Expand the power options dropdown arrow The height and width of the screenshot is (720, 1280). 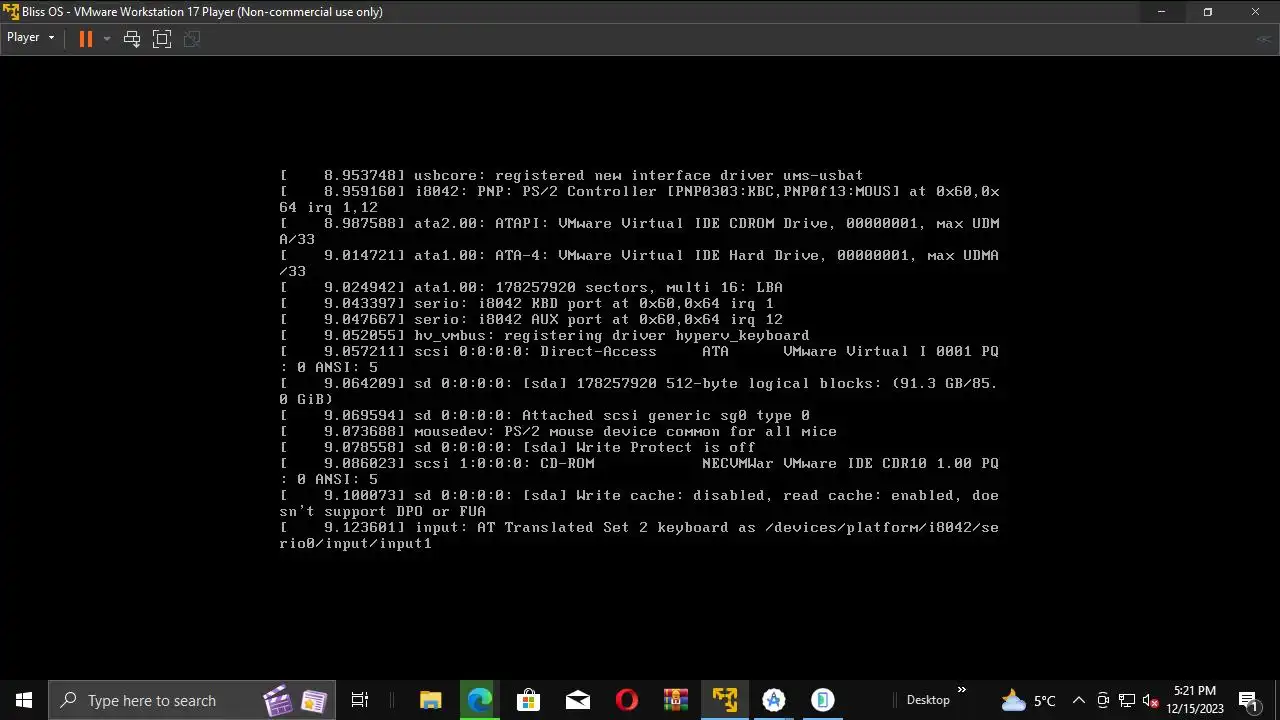point(106,38)
